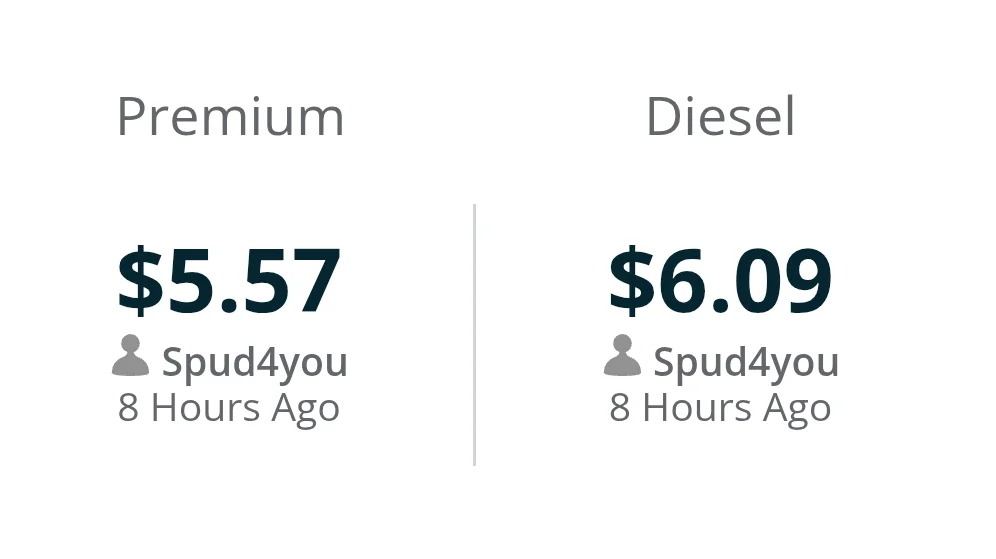Select the person silhouette beside Diesel's Spud4you
Image resolution: width=996 pixels, height=559 pixels.
622,357
